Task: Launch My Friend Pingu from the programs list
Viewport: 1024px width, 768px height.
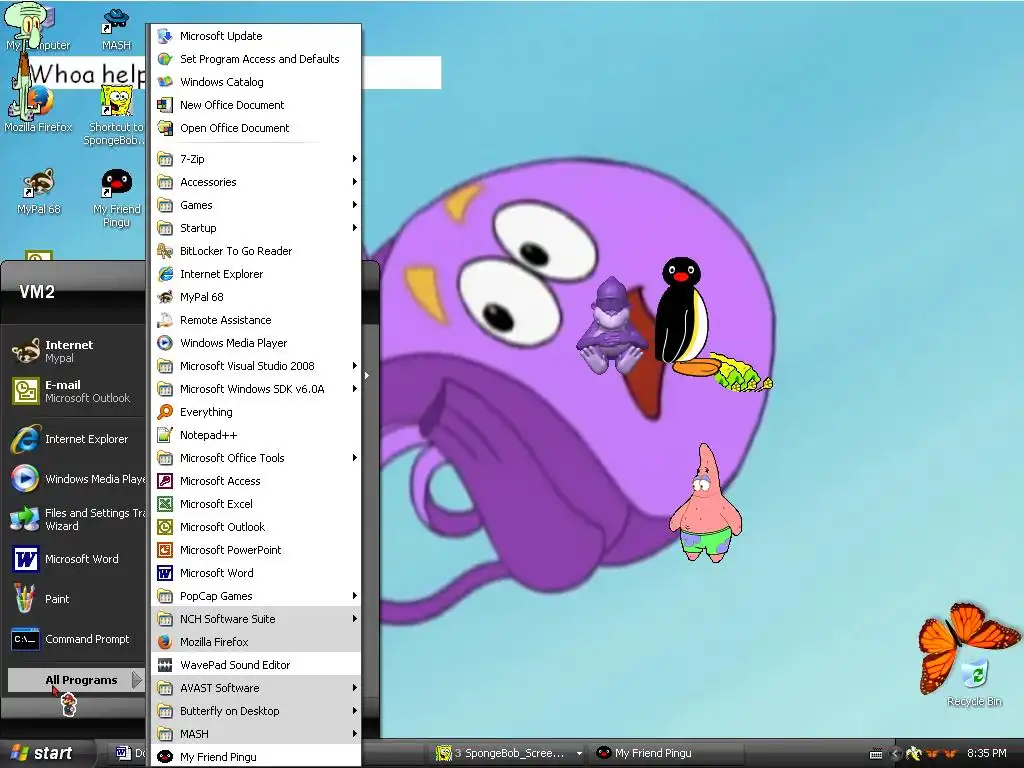Action: pos(256,757)
